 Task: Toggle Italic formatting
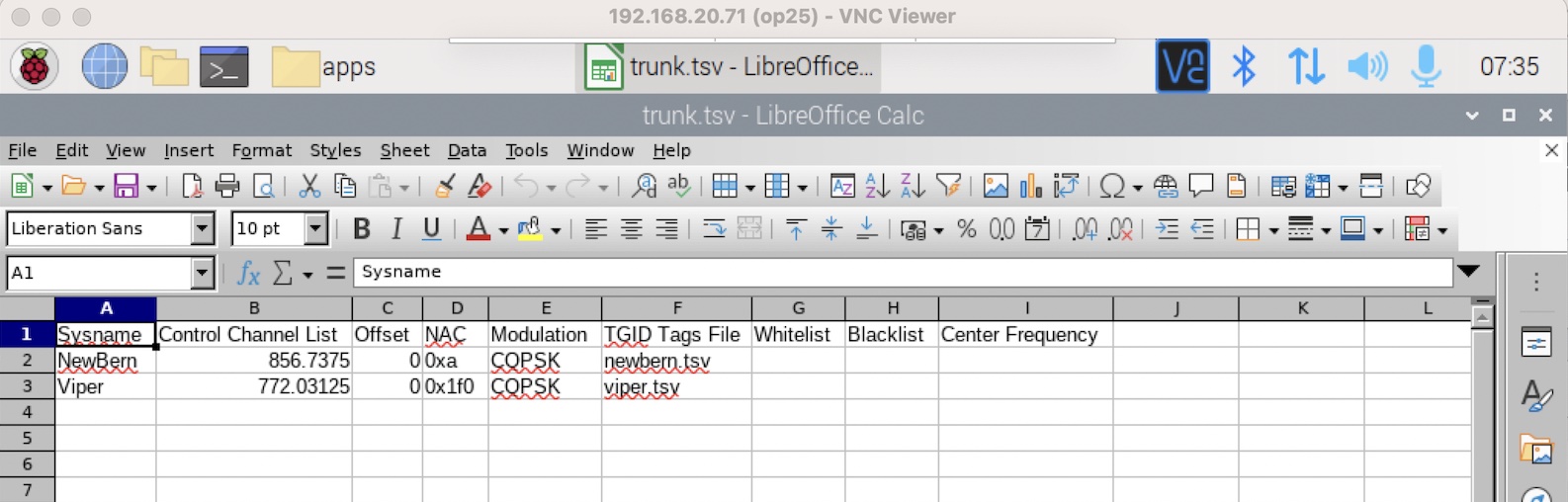tap(396, 229)
